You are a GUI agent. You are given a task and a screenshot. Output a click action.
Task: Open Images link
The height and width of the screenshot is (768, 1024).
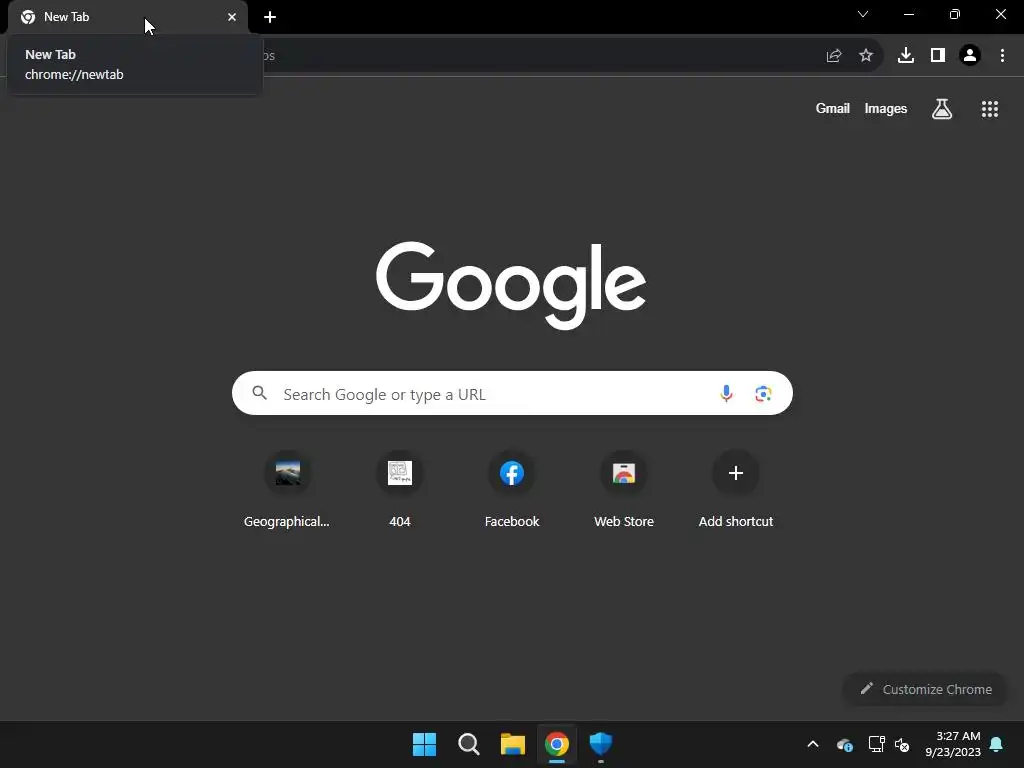886,108
